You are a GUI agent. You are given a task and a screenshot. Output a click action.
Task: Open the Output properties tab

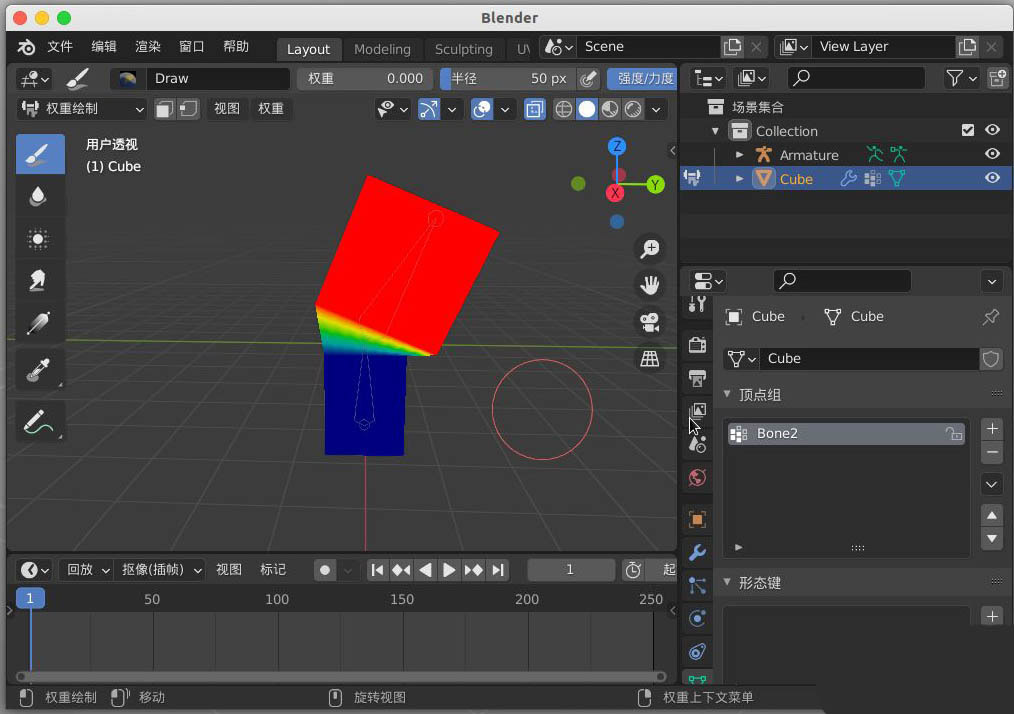(x=697, y=378)
